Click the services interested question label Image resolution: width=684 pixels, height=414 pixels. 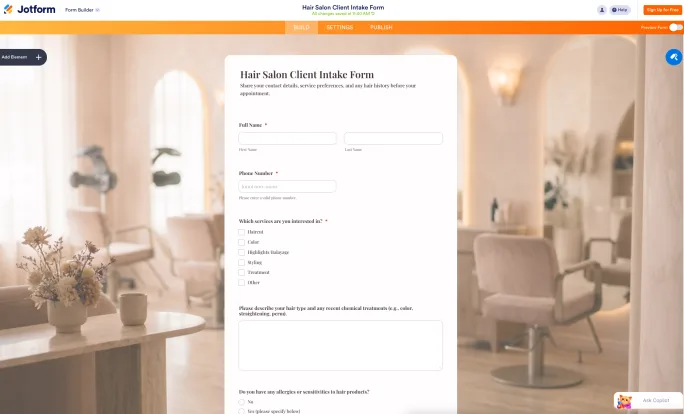pyautogui.click(x=280, y=221)
